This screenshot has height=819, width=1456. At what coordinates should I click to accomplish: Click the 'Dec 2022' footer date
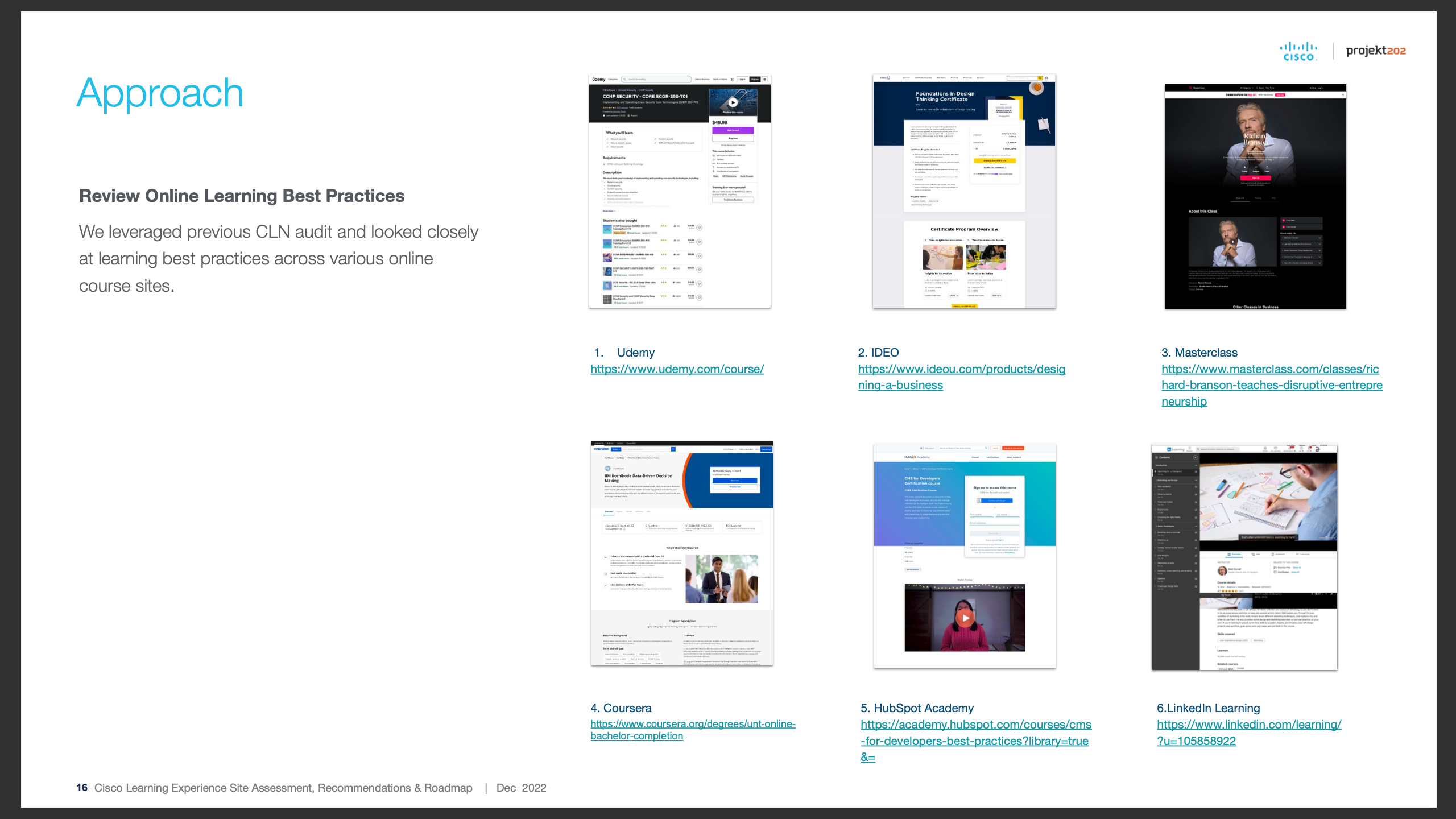[x=521, y=788]
